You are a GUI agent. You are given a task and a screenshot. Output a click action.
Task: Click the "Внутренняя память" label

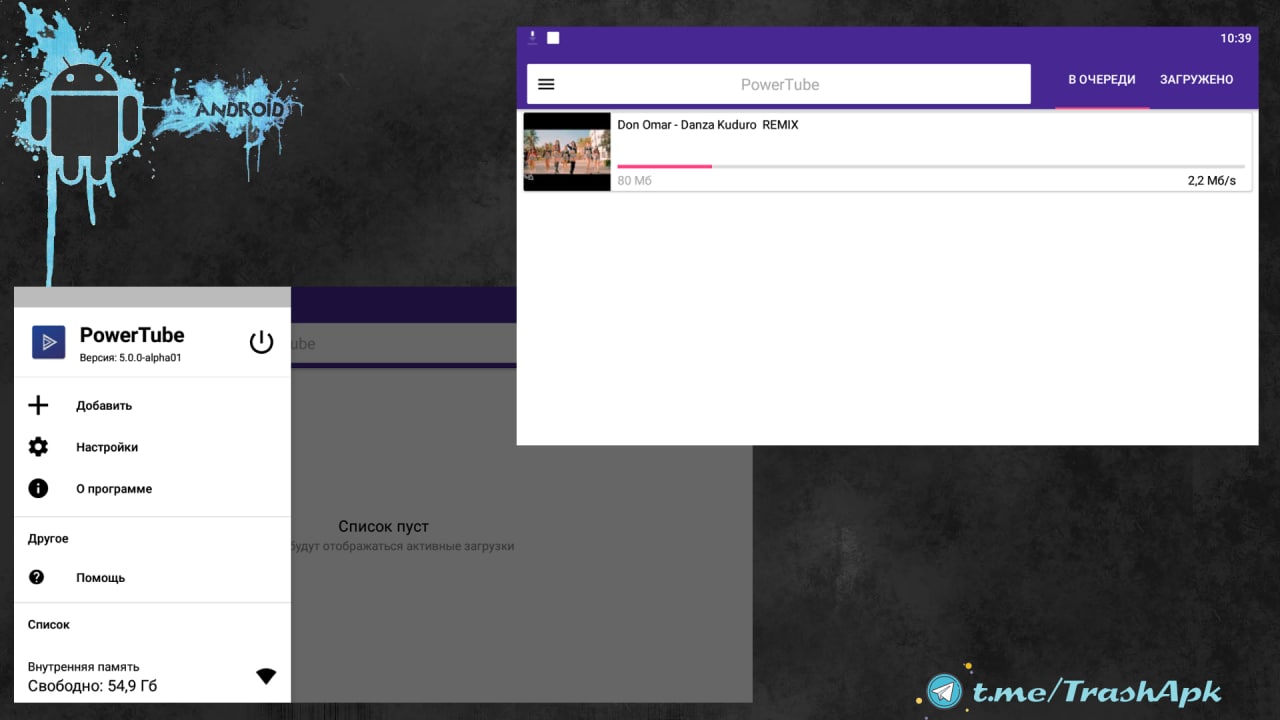point(84,666)
